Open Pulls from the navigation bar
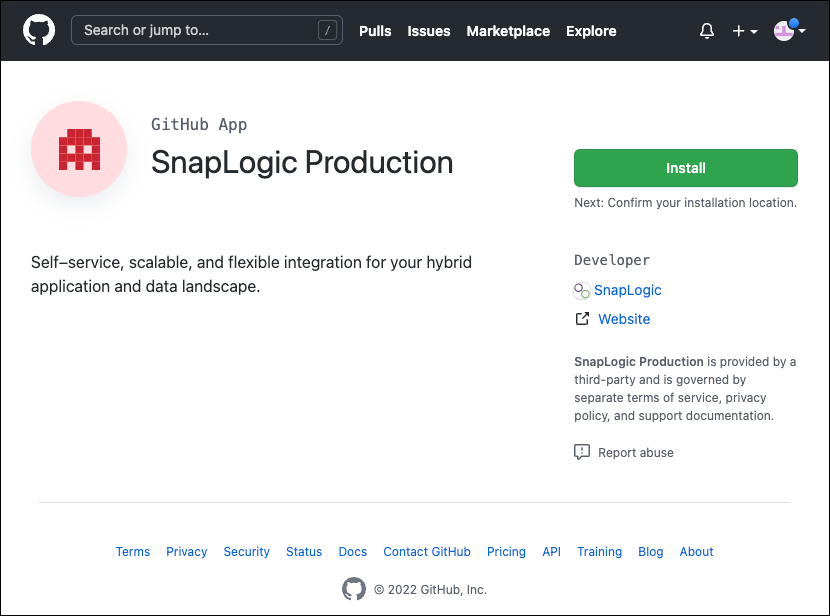The width and height of the screenshot is (830, 616). click(x=375, y=31)
